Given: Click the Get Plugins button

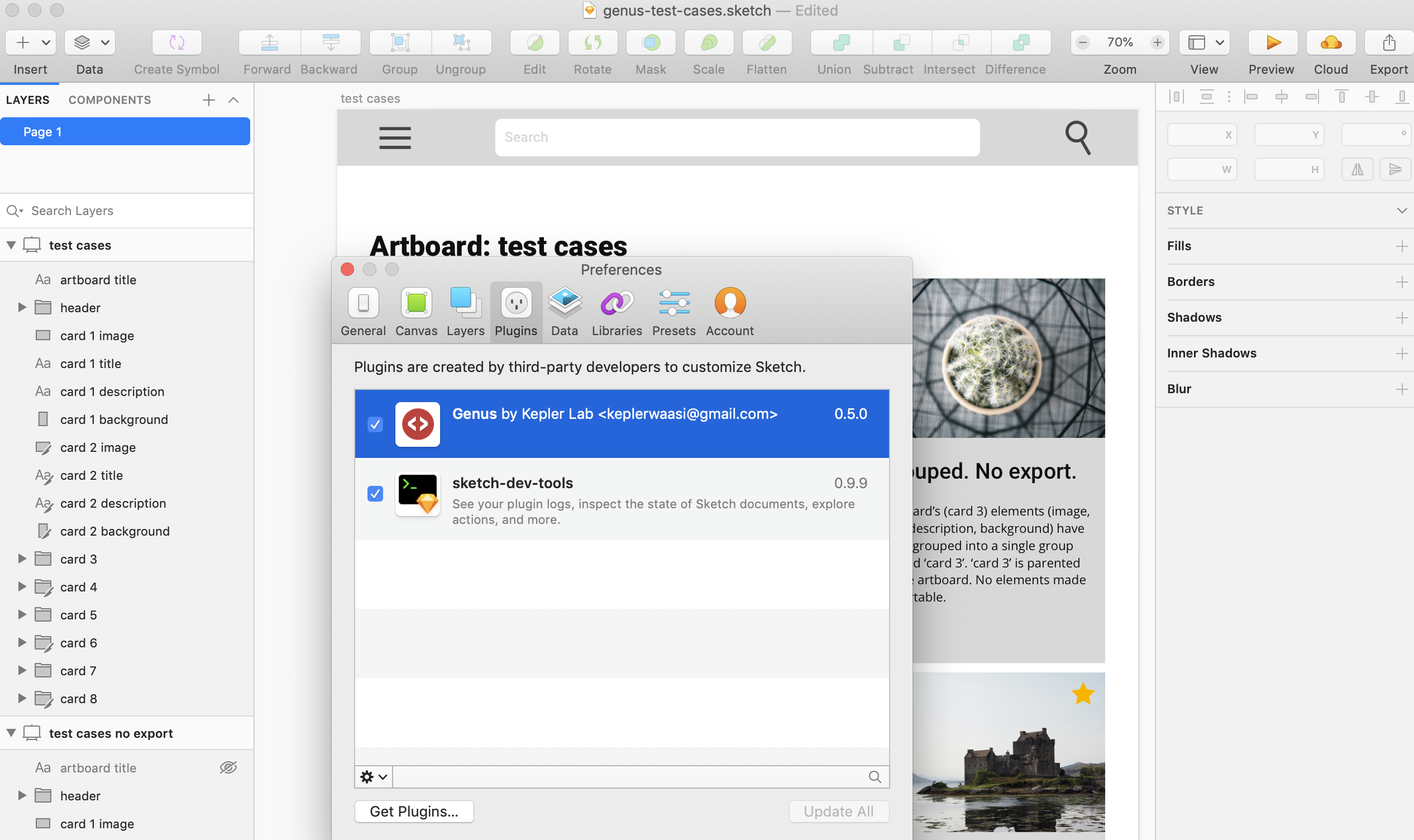Looking at the screenshot, I should 414,811.
